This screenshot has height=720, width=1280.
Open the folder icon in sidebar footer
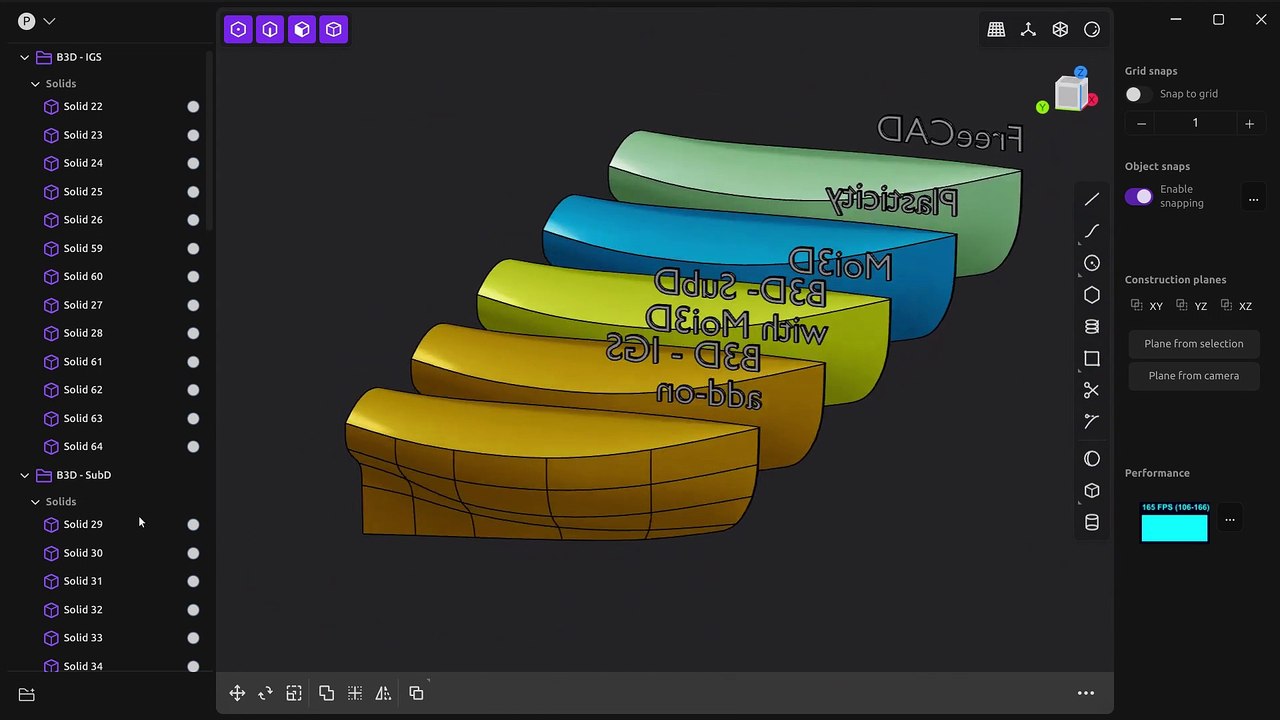click(x=27, y=694)
